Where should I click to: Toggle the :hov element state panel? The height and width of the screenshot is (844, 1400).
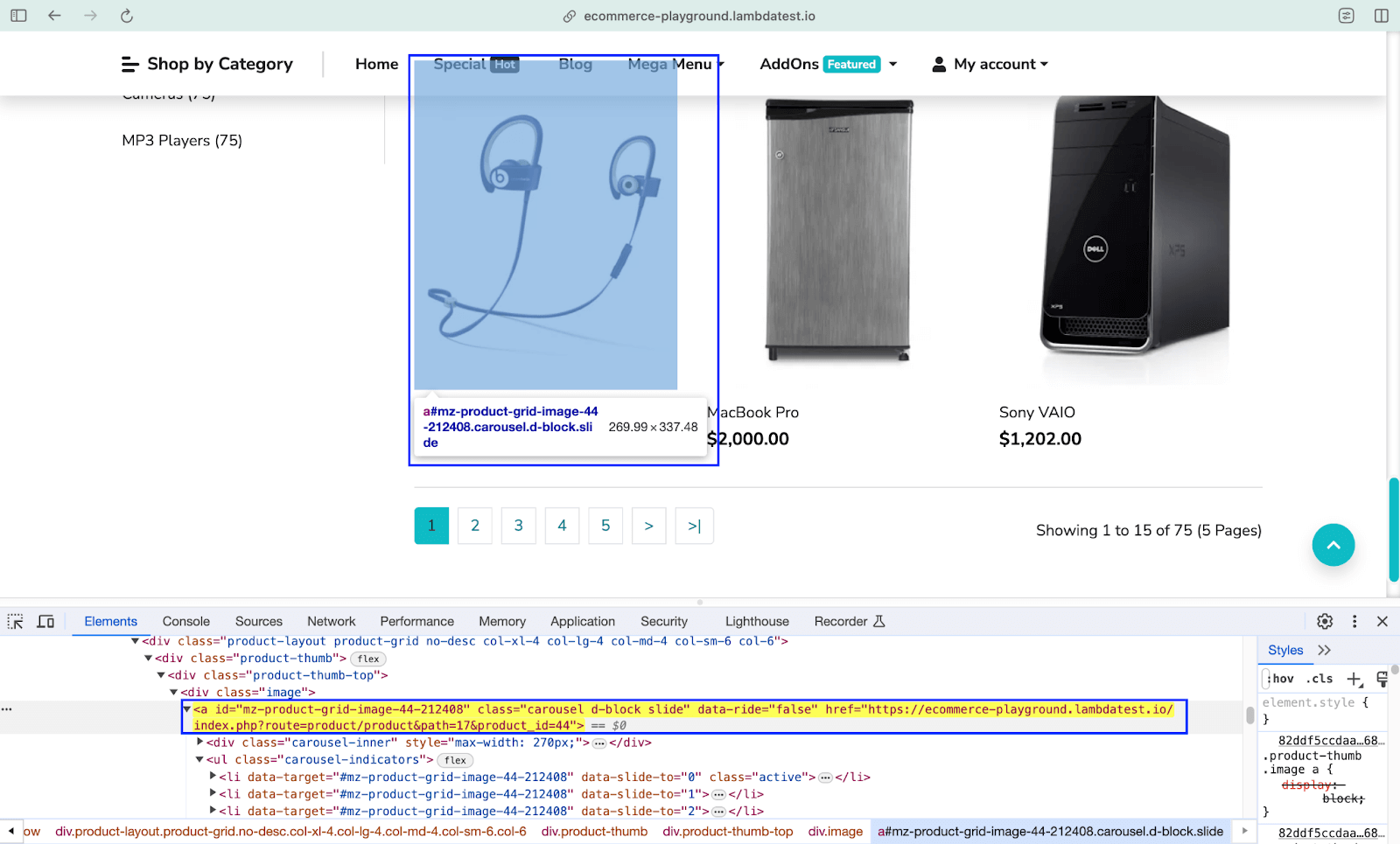tap(1281, 679)
